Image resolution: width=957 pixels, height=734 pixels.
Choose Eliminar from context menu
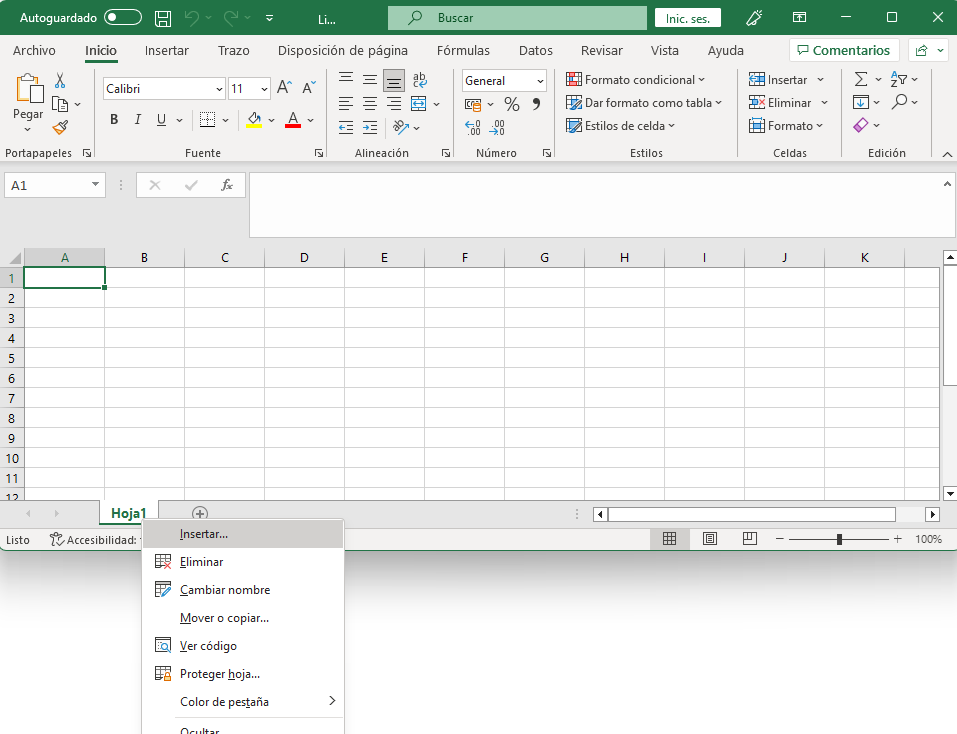click(x=244, y=562)
